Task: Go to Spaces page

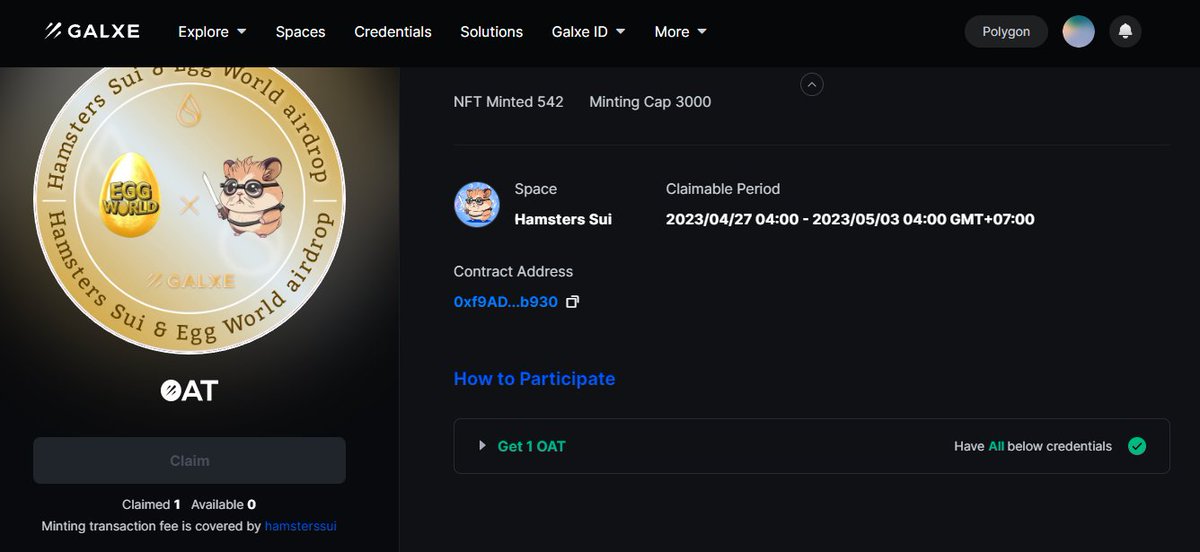Action: click(300, 31)
